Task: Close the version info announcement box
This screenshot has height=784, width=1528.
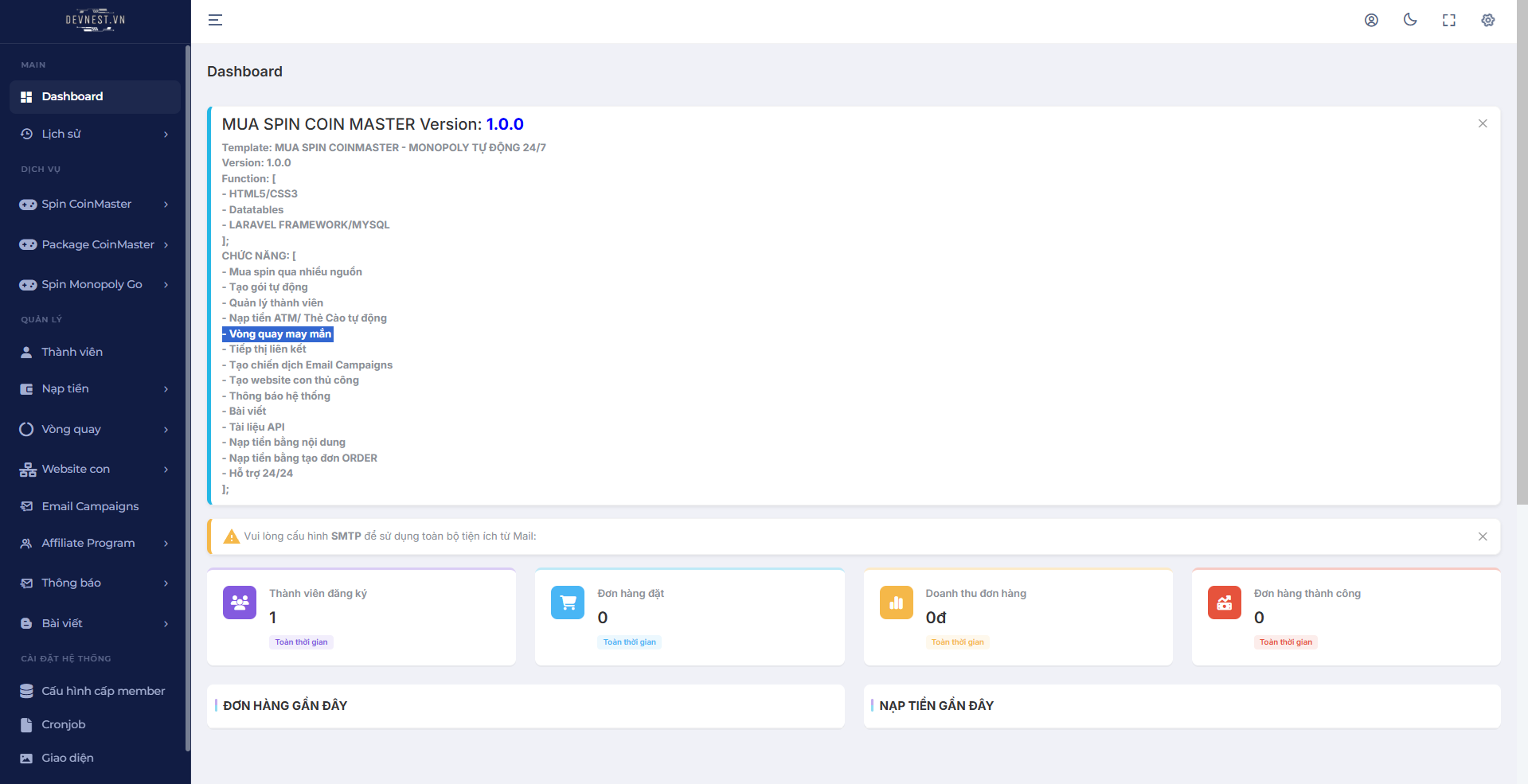Action: coord(1483,123)
